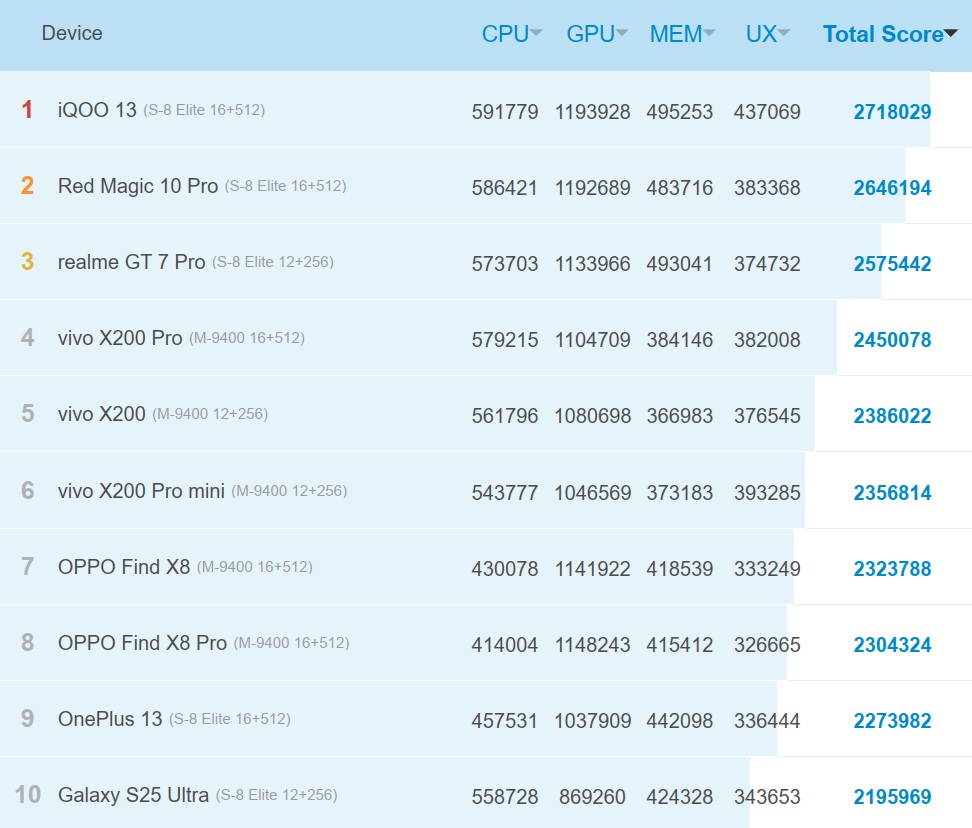The height and width of the screenshot is (828, 972).
Task: Click the Total Score sort arrow
Action: [951, 34]
